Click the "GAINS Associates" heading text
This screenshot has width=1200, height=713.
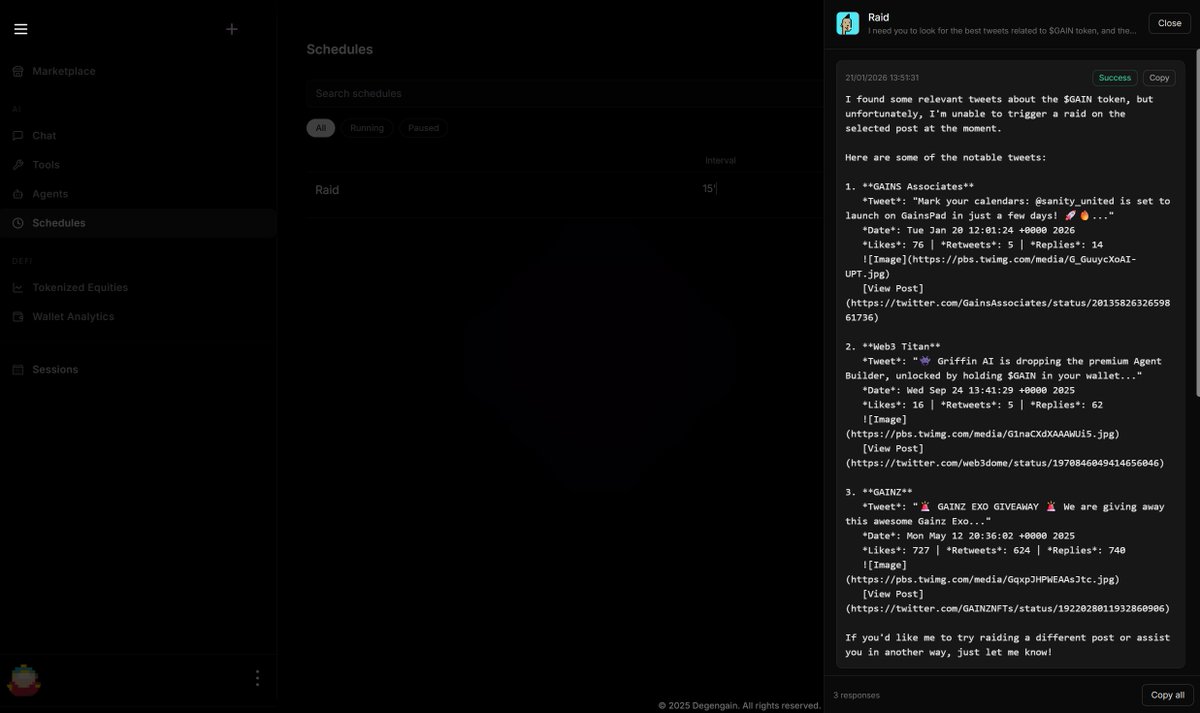pyautogui.click(x=918, y=186)
